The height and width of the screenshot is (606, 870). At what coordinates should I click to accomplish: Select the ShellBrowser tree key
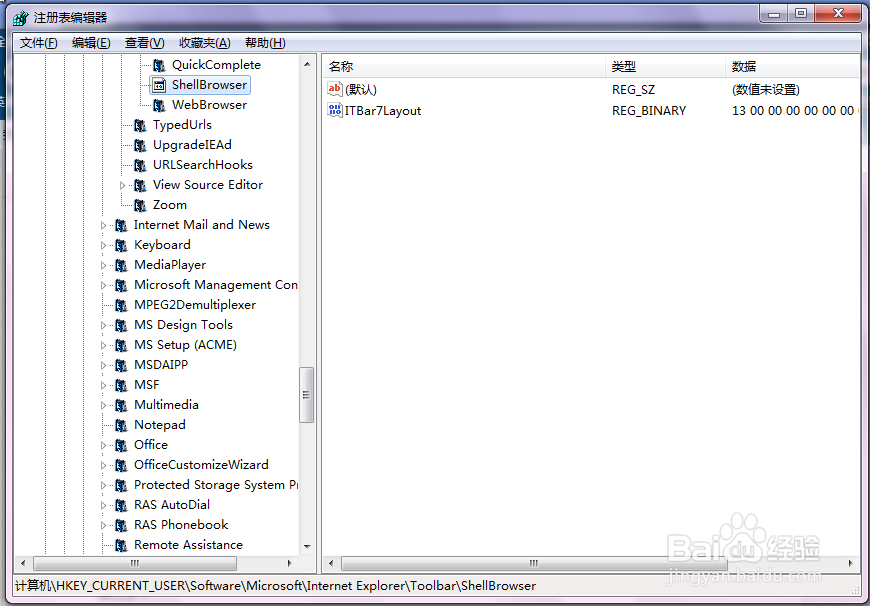pos(209,85)
